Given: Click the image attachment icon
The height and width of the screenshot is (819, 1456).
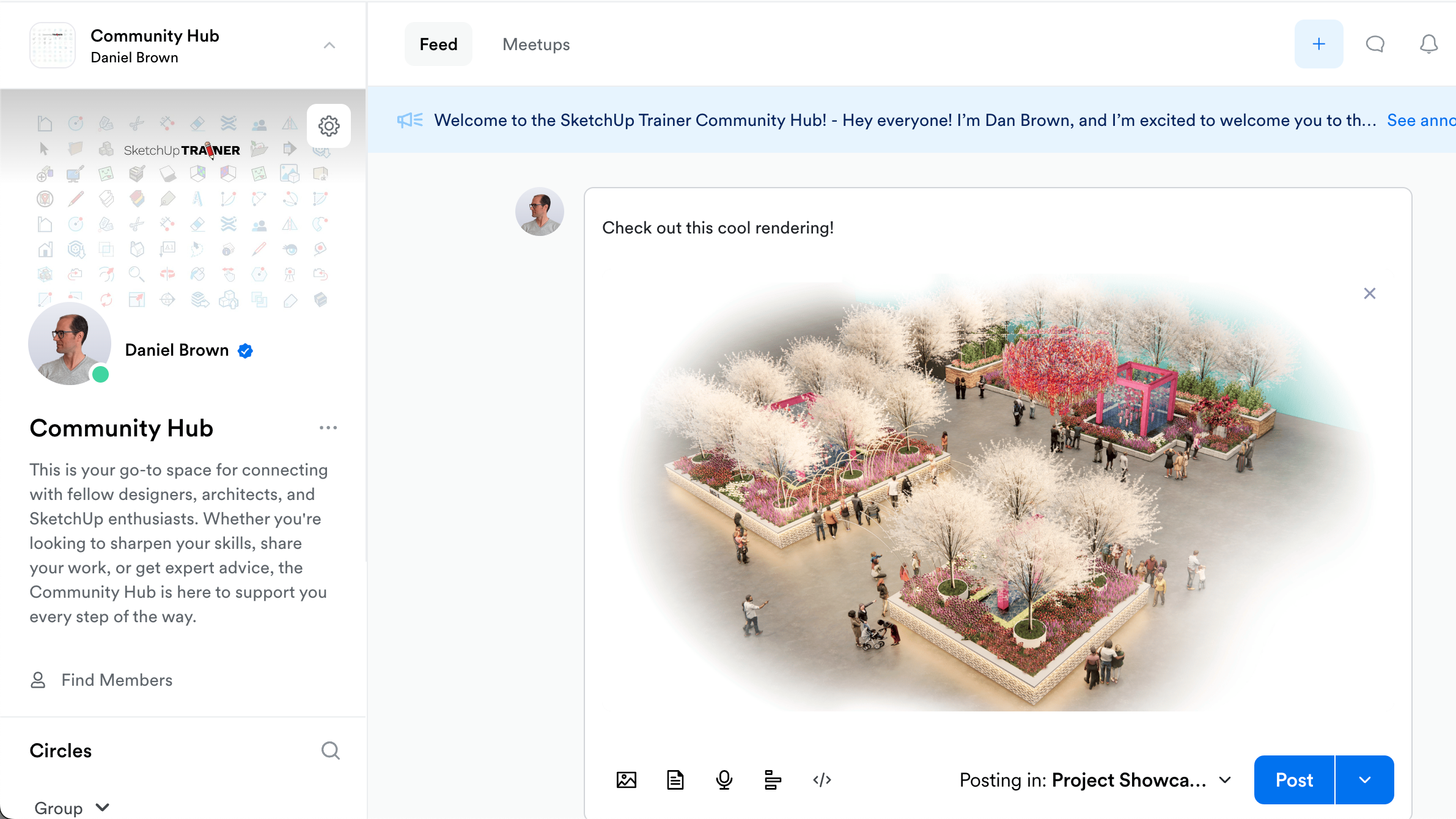Looking at the screenshot, I should pos(626,780).
